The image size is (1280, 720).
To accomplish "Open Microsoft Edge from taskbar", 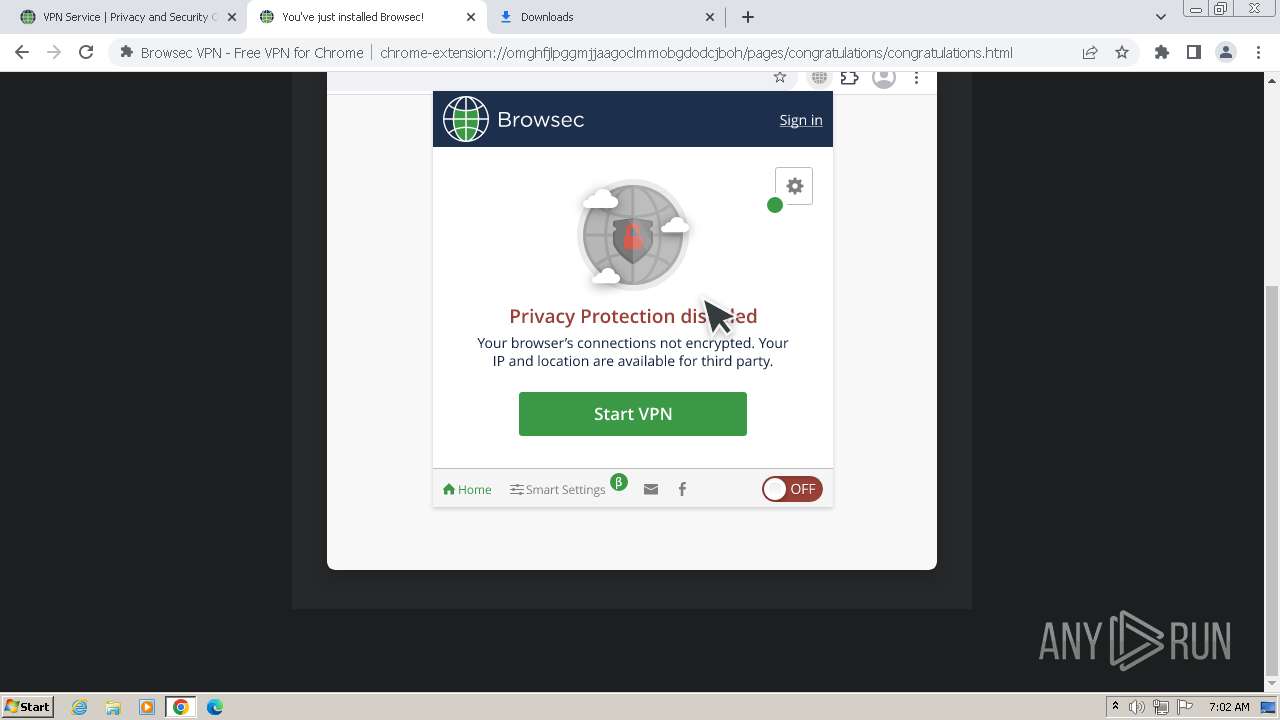I will pos(215,707).
